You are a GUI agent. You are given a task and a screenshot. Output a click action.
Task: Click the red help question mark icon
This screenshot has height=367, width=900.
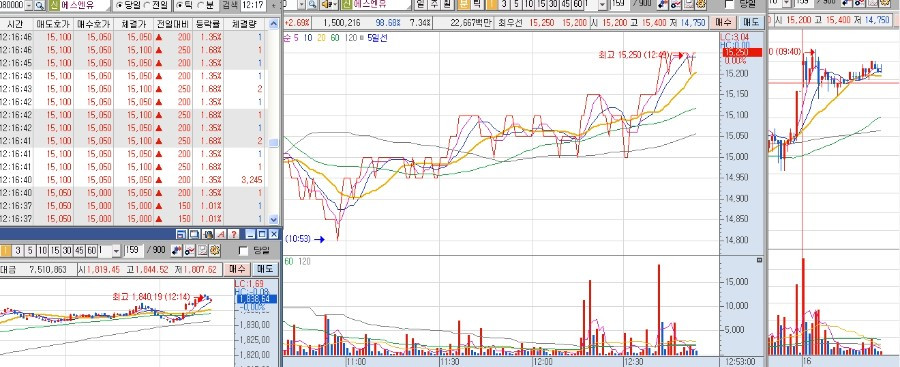[234, 234]
